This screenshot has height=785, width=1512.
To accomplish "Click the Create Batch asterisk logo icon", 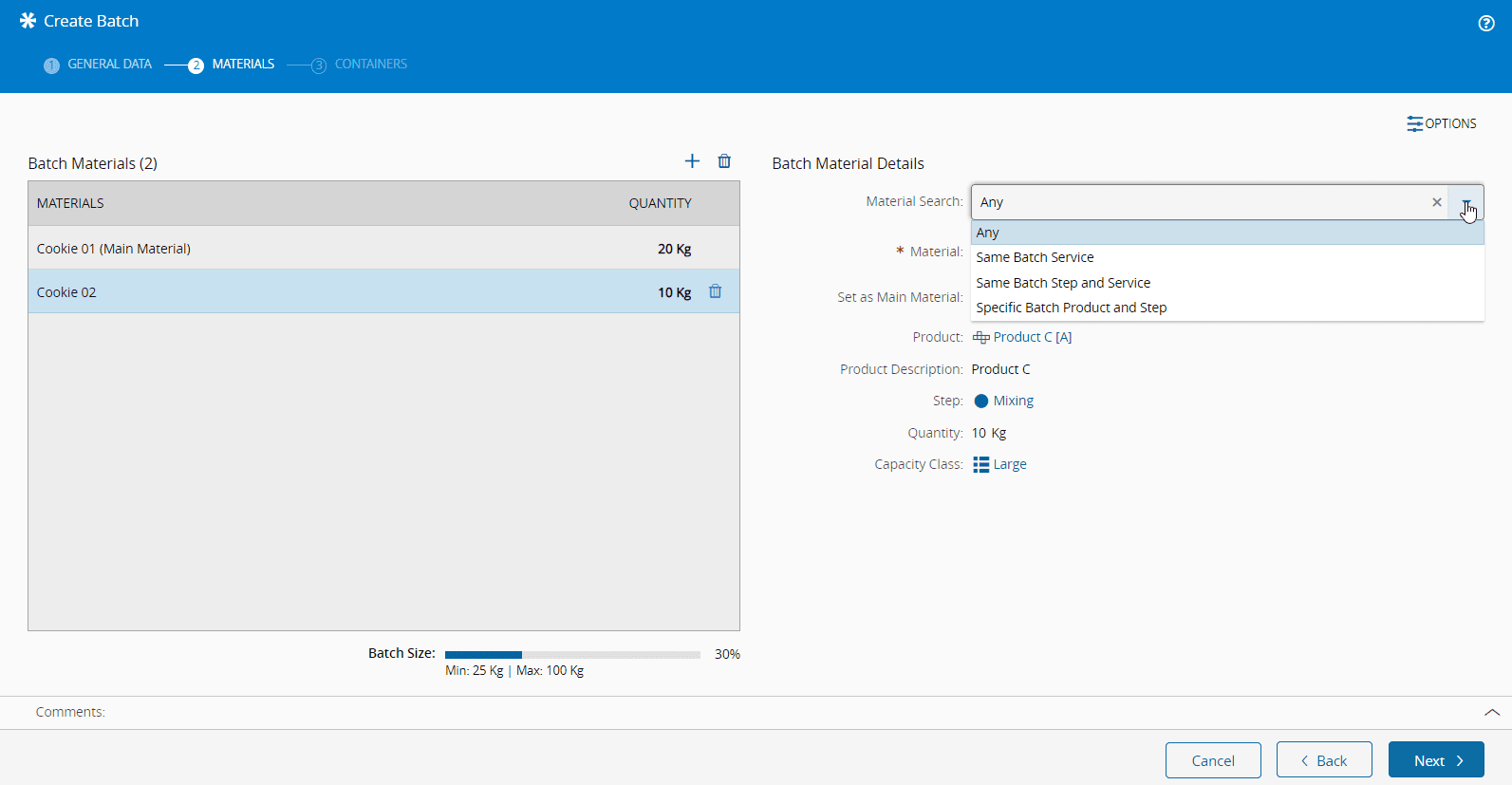I will (28, 21).
